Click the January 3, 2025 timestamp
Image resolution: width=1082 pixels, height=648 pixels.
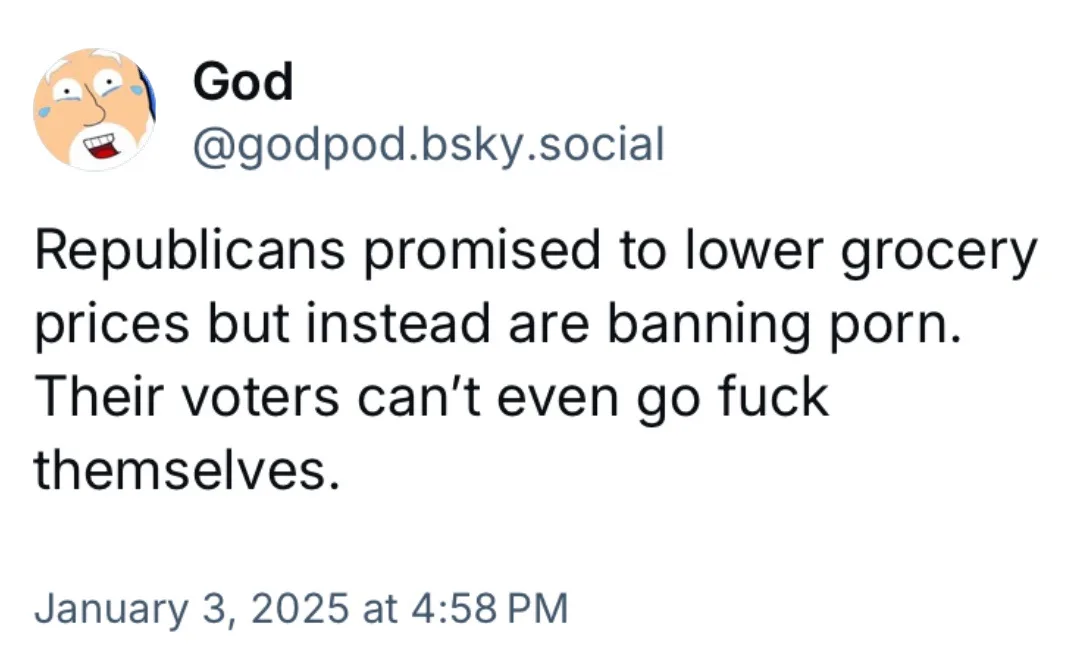click(302, 609)
